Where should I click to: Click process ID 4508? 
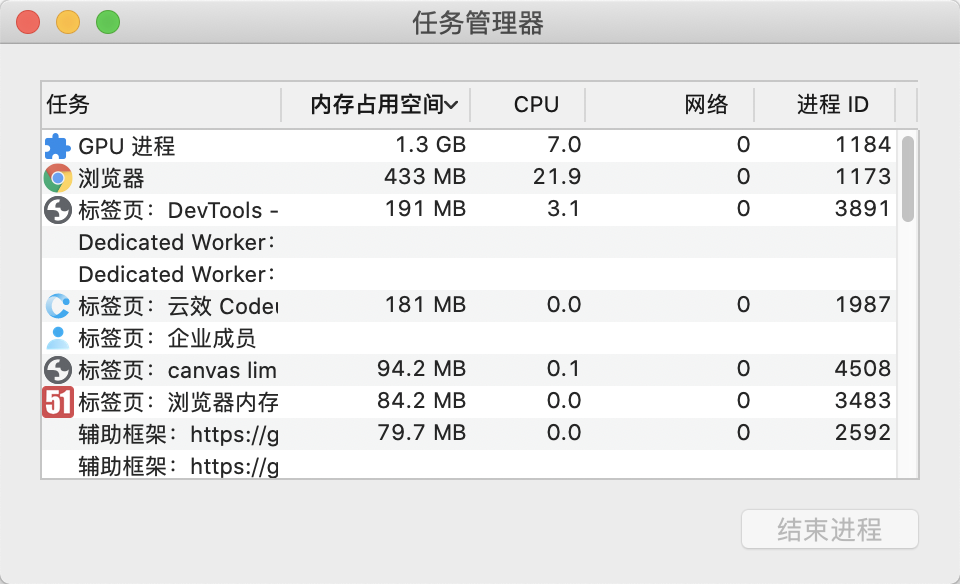[863, 369]
